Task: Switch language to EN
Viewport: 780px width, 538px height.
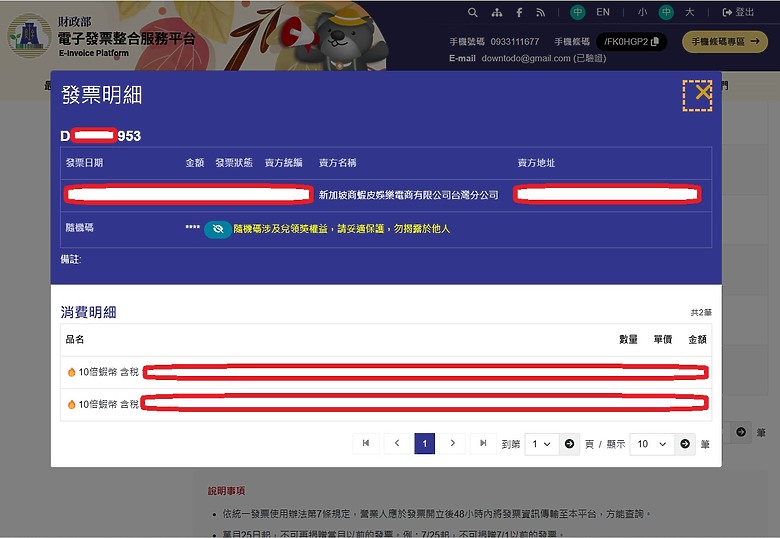Action: pyautogui.click(x=603, y=12)
